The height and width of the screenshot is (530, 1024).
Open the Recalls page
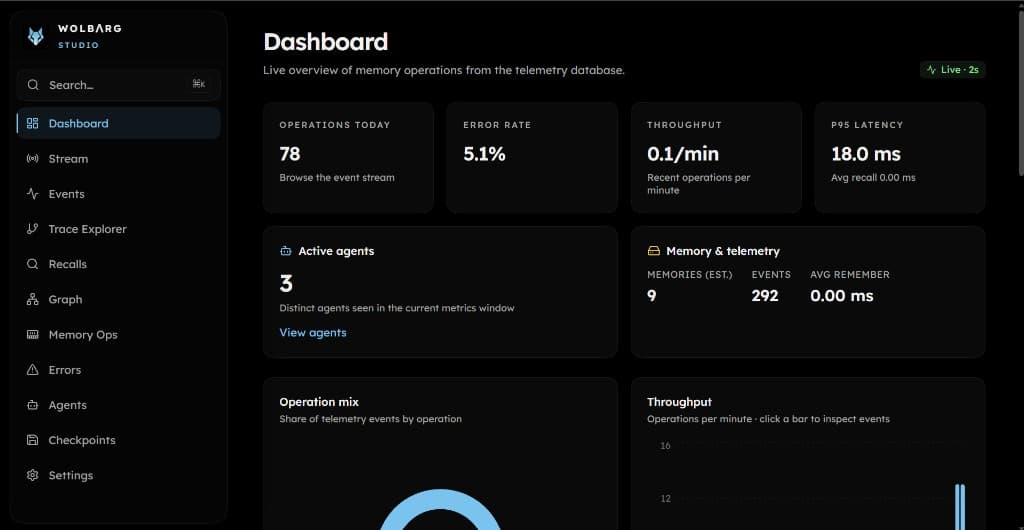pyautogui.click(x=118, y=264)
